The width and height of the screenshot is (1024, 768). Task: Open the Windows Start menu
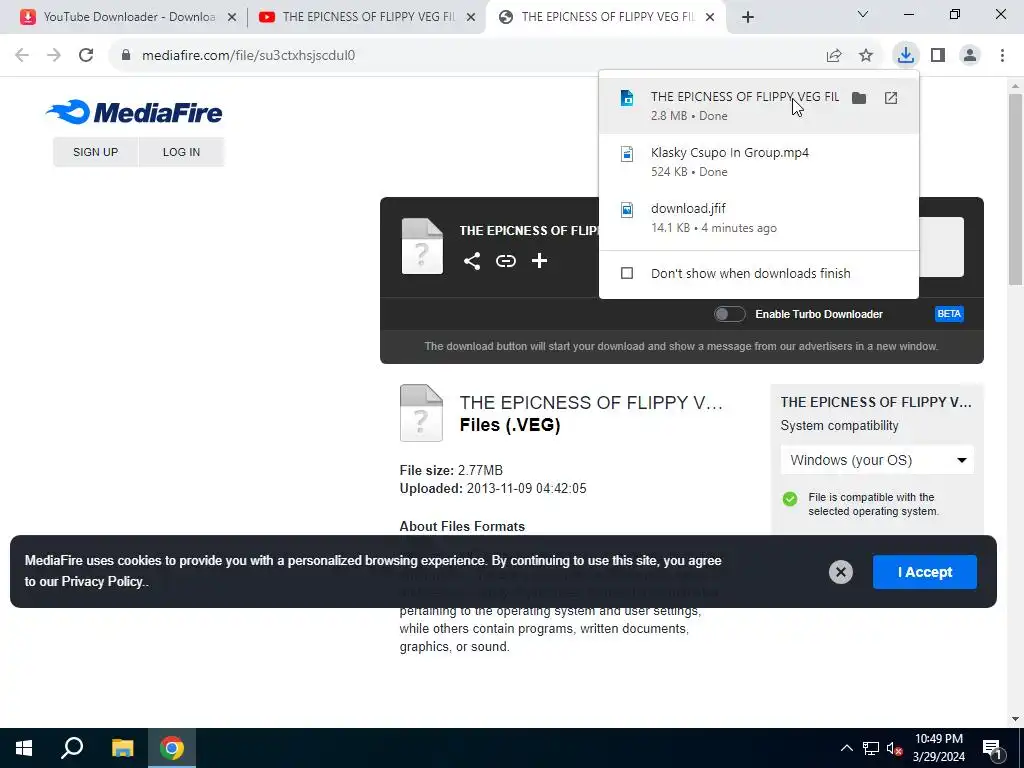[24, 748]
